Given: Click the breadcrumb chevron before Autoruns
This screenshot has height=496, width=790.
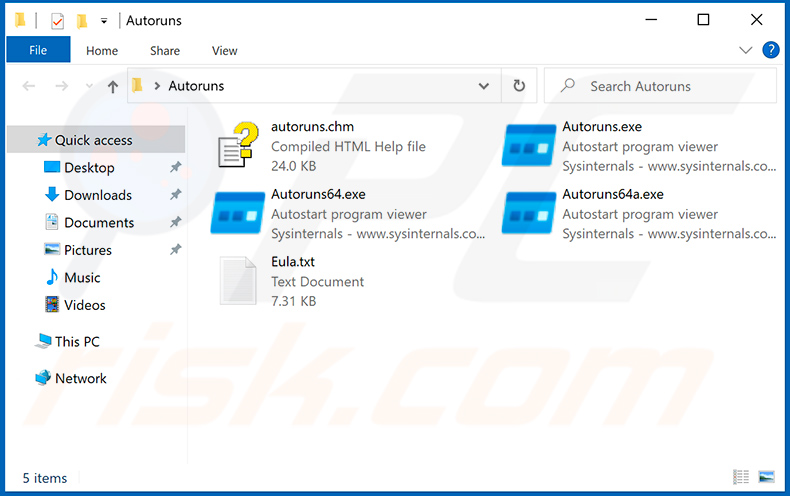Looking at the screenshot, I should [157, 86].
